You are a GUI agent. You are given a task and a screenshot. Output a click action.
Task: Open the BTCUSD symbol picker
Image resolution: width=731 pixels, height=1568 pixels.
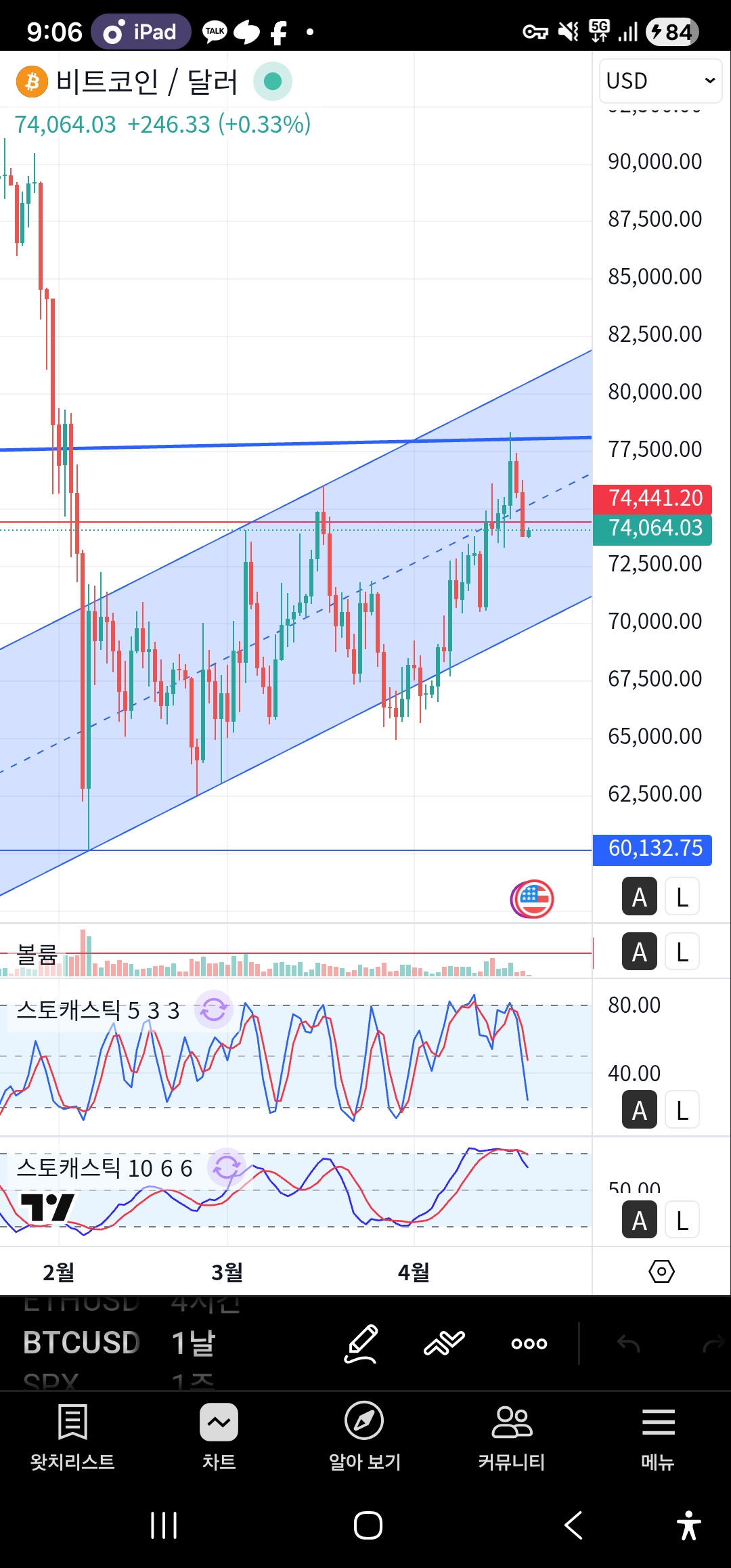point(82,1343)
